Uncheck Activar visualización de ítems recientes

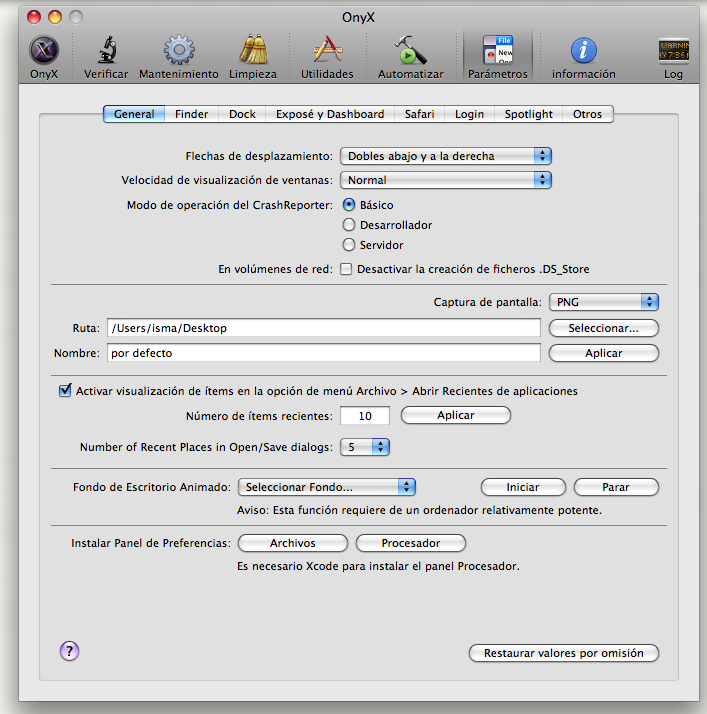[65, 391]
